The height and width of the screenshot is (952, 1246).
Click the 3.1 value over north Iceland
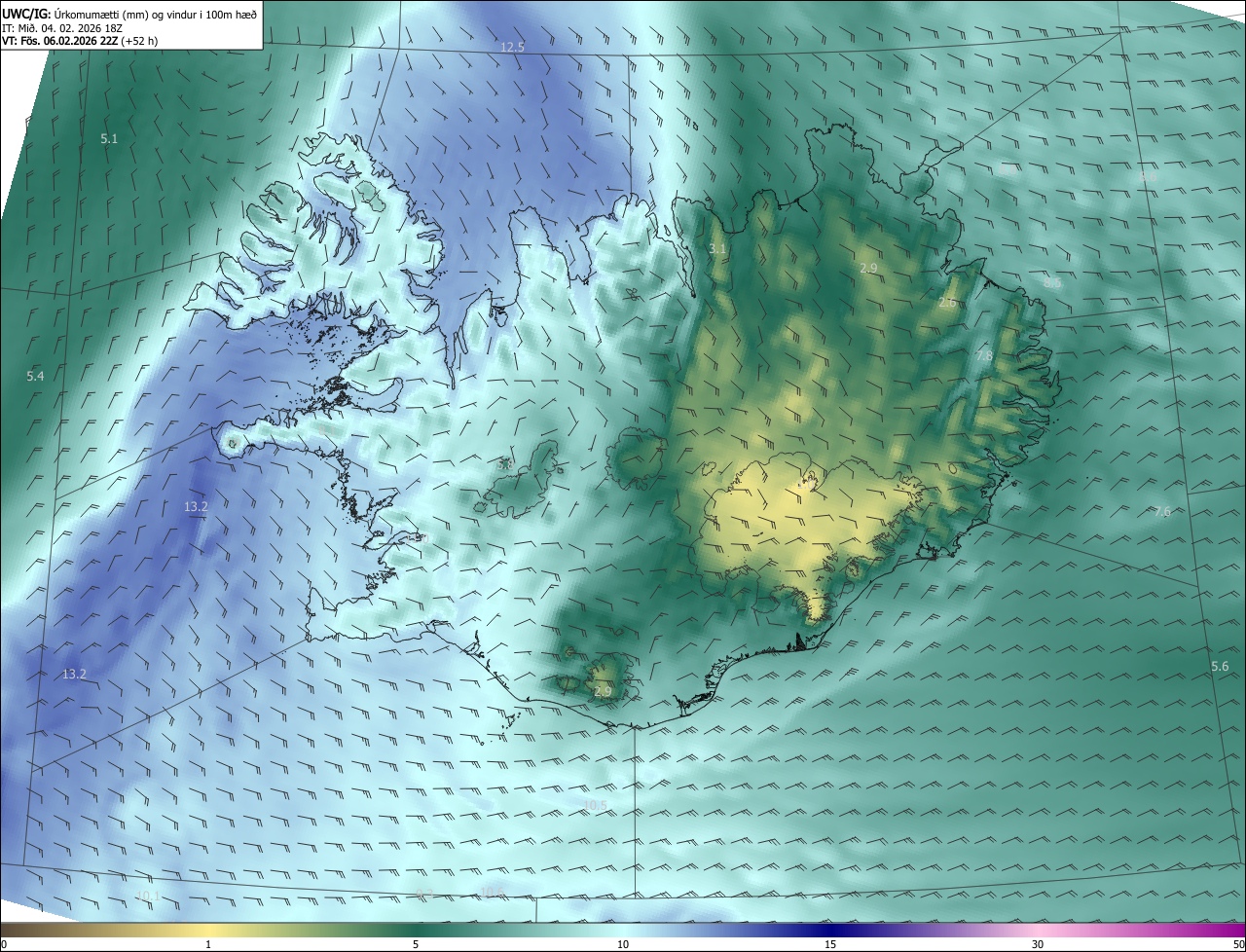[717, 249]
